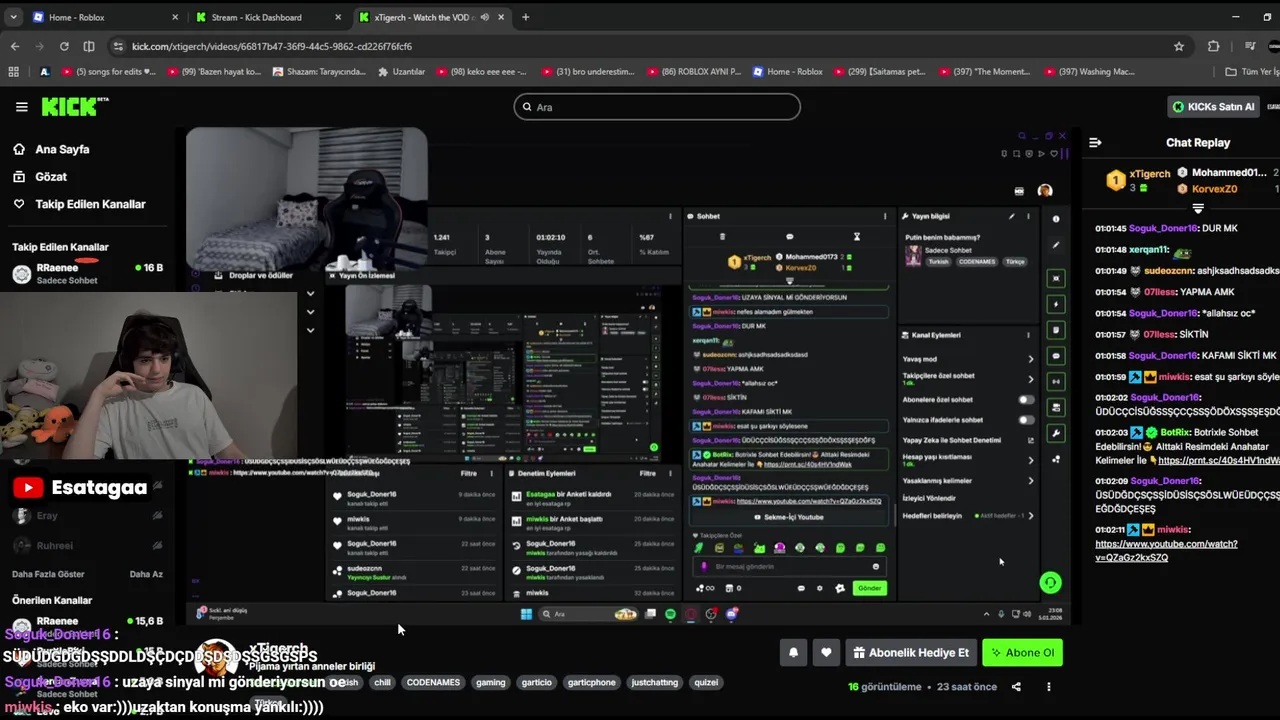1280x720 pixels.
Task: Switch to Stream - Kick Dashboard tab
Action: pyautogui.click(x=267, y=17)
